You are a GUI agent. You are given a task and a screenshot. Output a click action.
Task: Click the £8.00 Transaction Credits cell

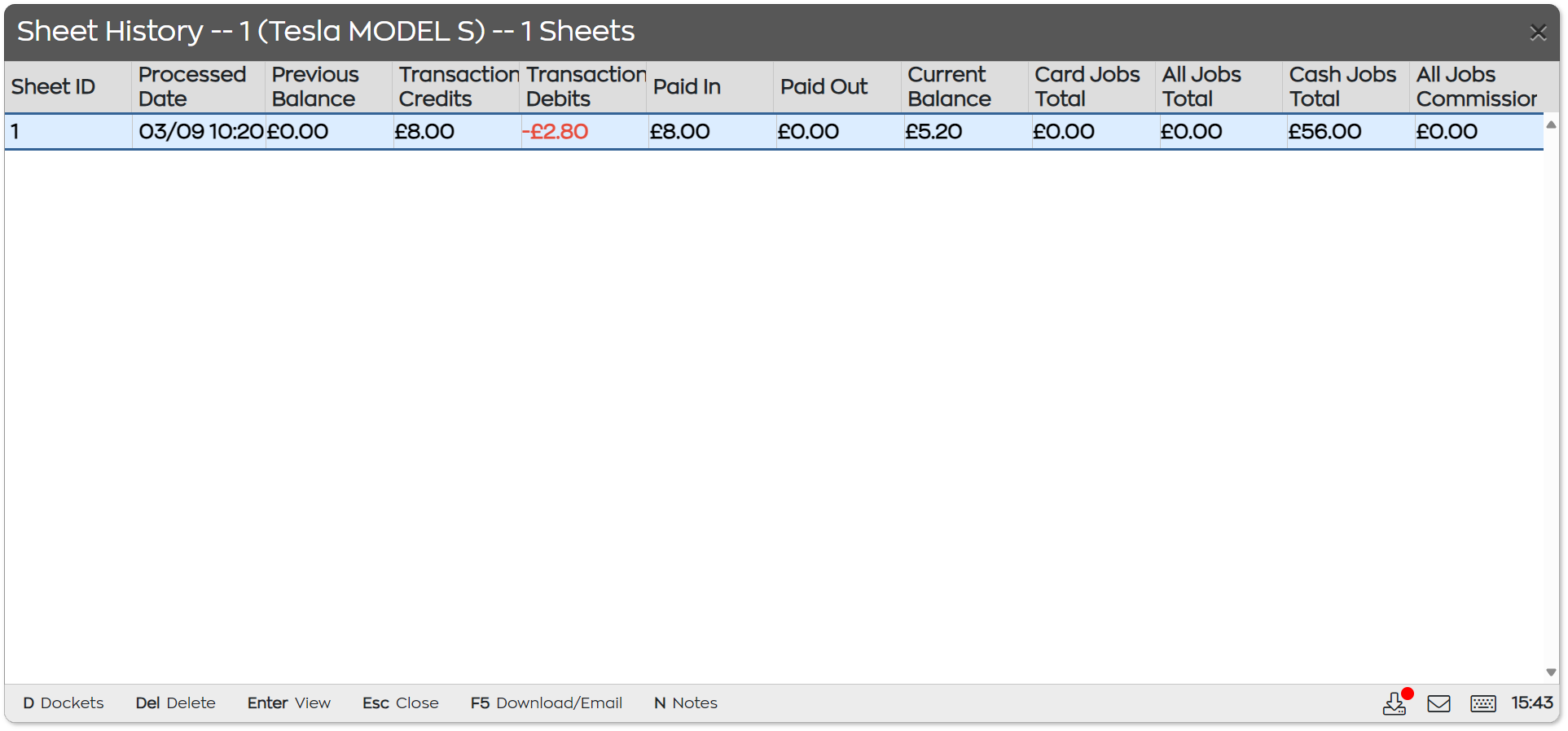[x=457, y=132]
